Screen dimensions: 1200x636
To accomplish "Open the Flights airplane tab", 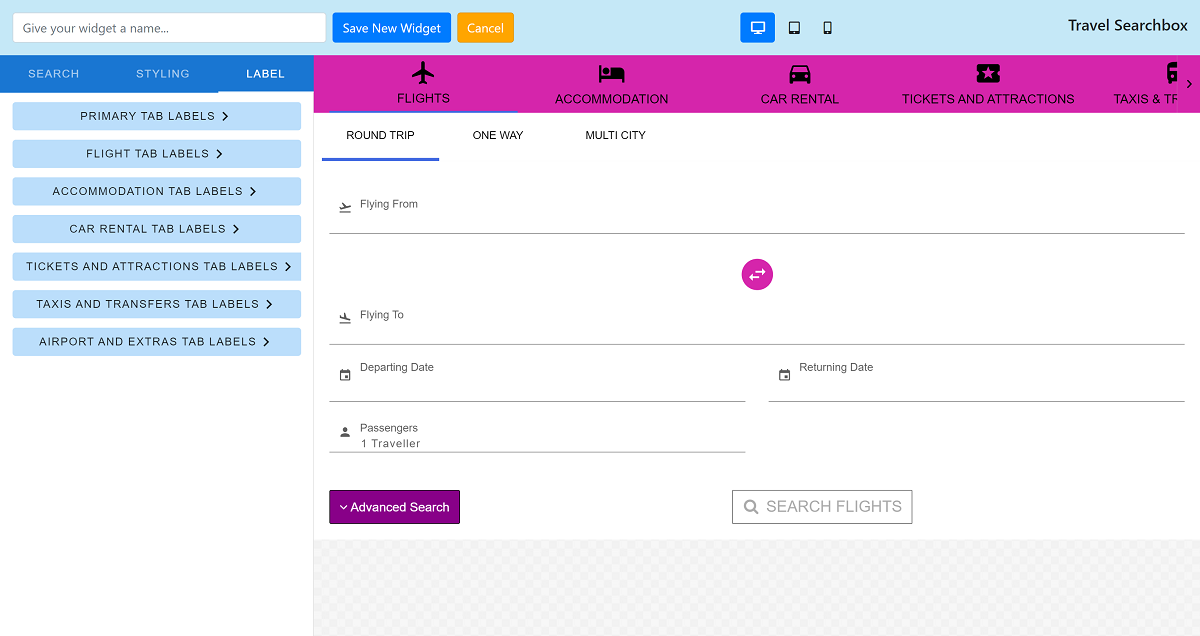I will [x=423, y=84].
